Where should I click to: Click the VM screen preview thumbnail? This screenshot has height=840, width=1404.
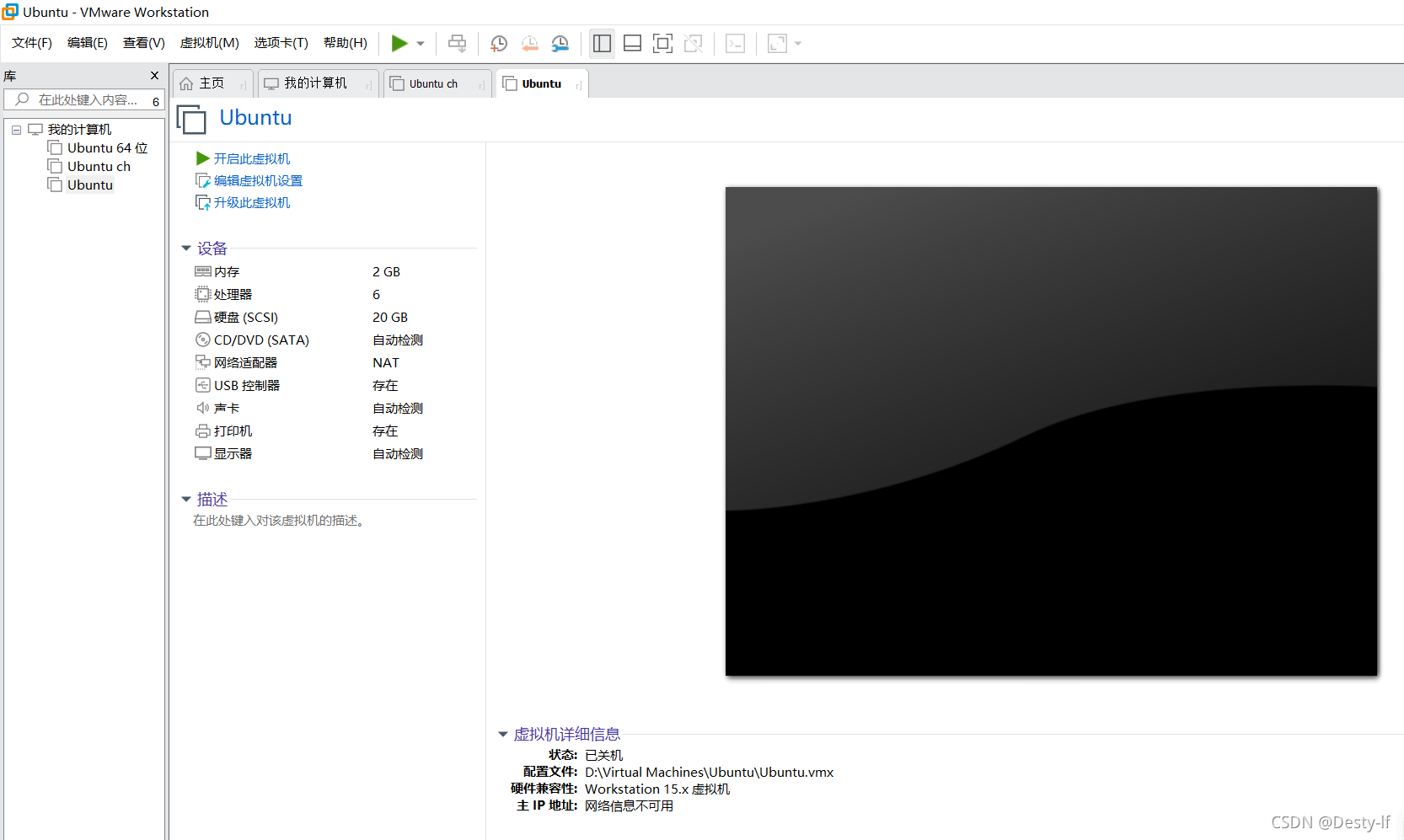[x=1051, y=431]
